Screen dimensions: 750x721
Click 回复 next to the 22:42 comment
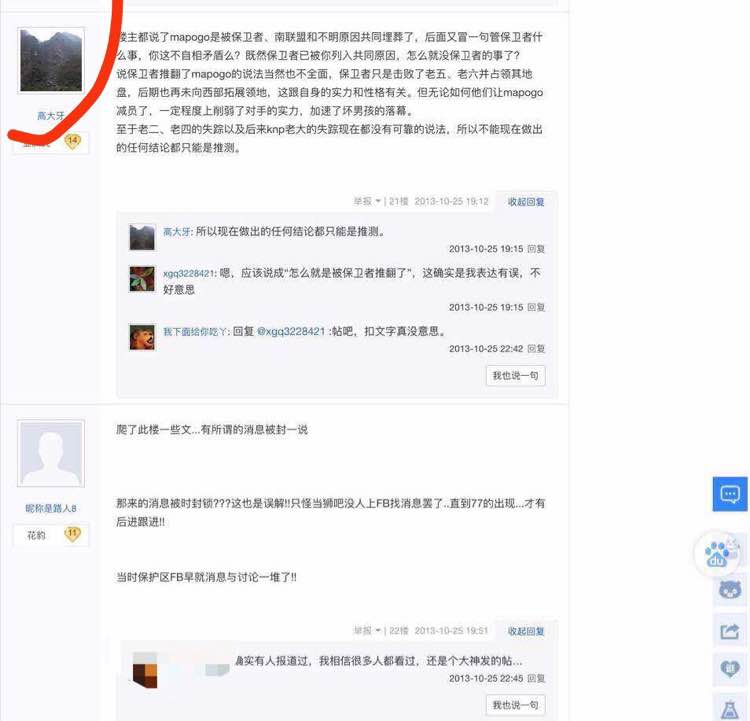point(536,349)
